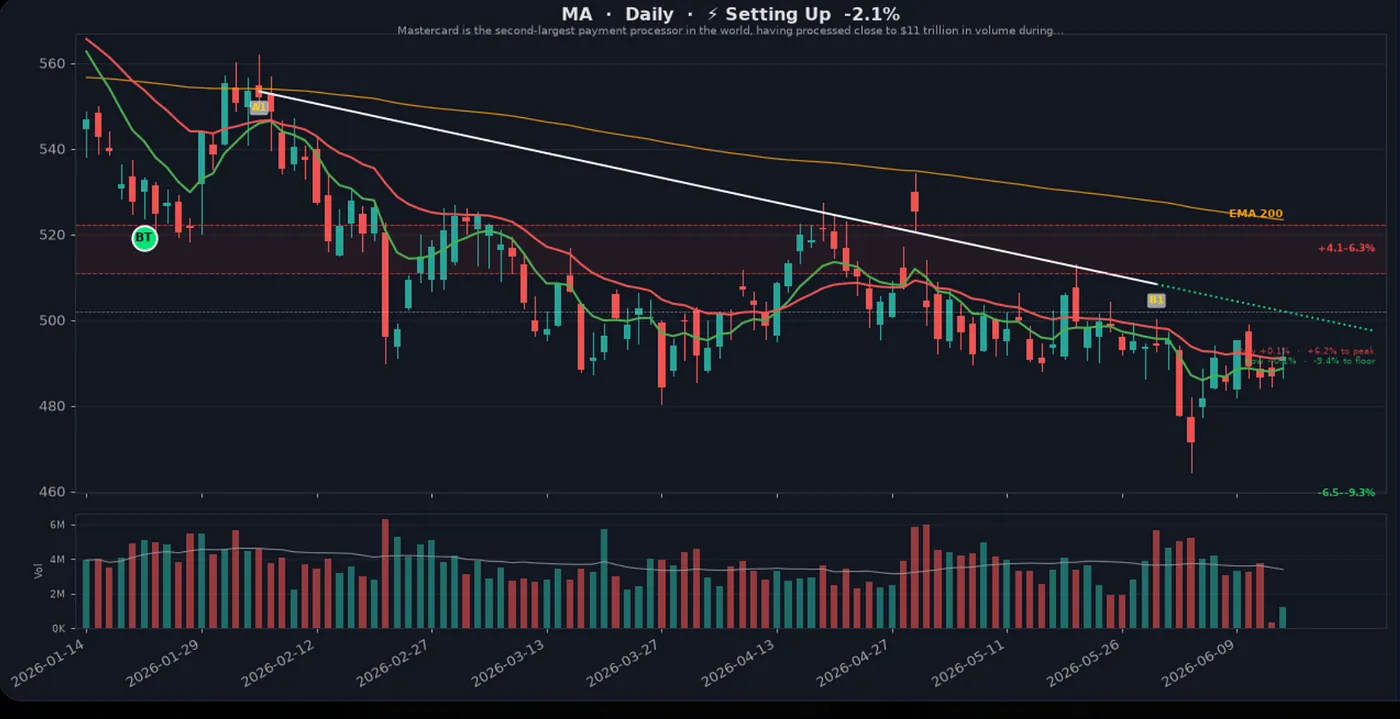Viewport: 1400px width, 719px height.
Task: Click the green -6.5--9.3% zone label
Action: pyautogui.click(x=1346, y=492)
